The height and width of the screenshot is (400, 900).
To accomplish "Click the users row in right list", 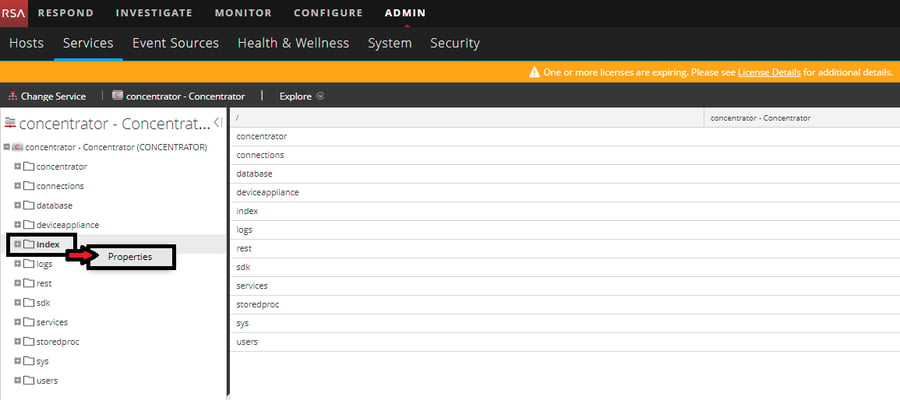I will 564,342.
